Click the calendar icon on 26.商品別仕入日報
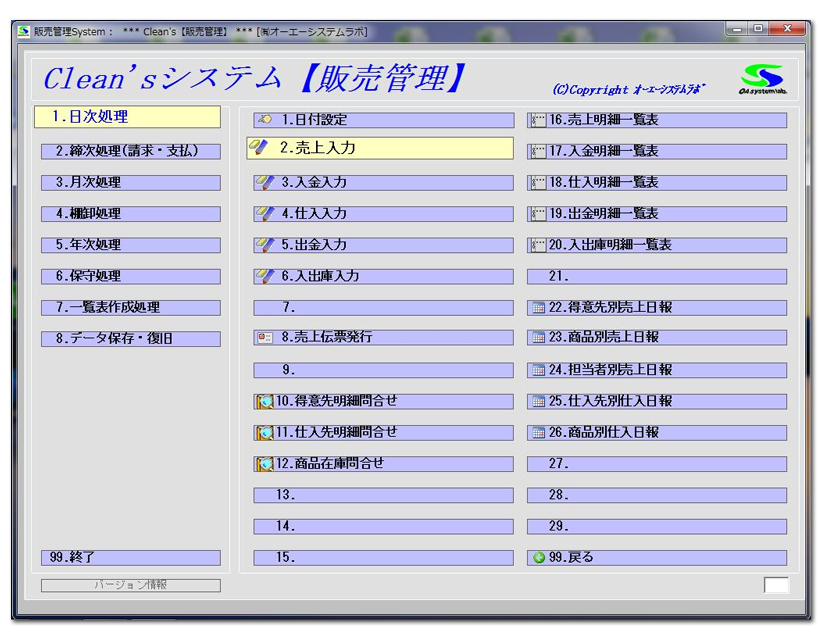Image resolution: width=820 pixels, height=640 pixels. point(539,433)
